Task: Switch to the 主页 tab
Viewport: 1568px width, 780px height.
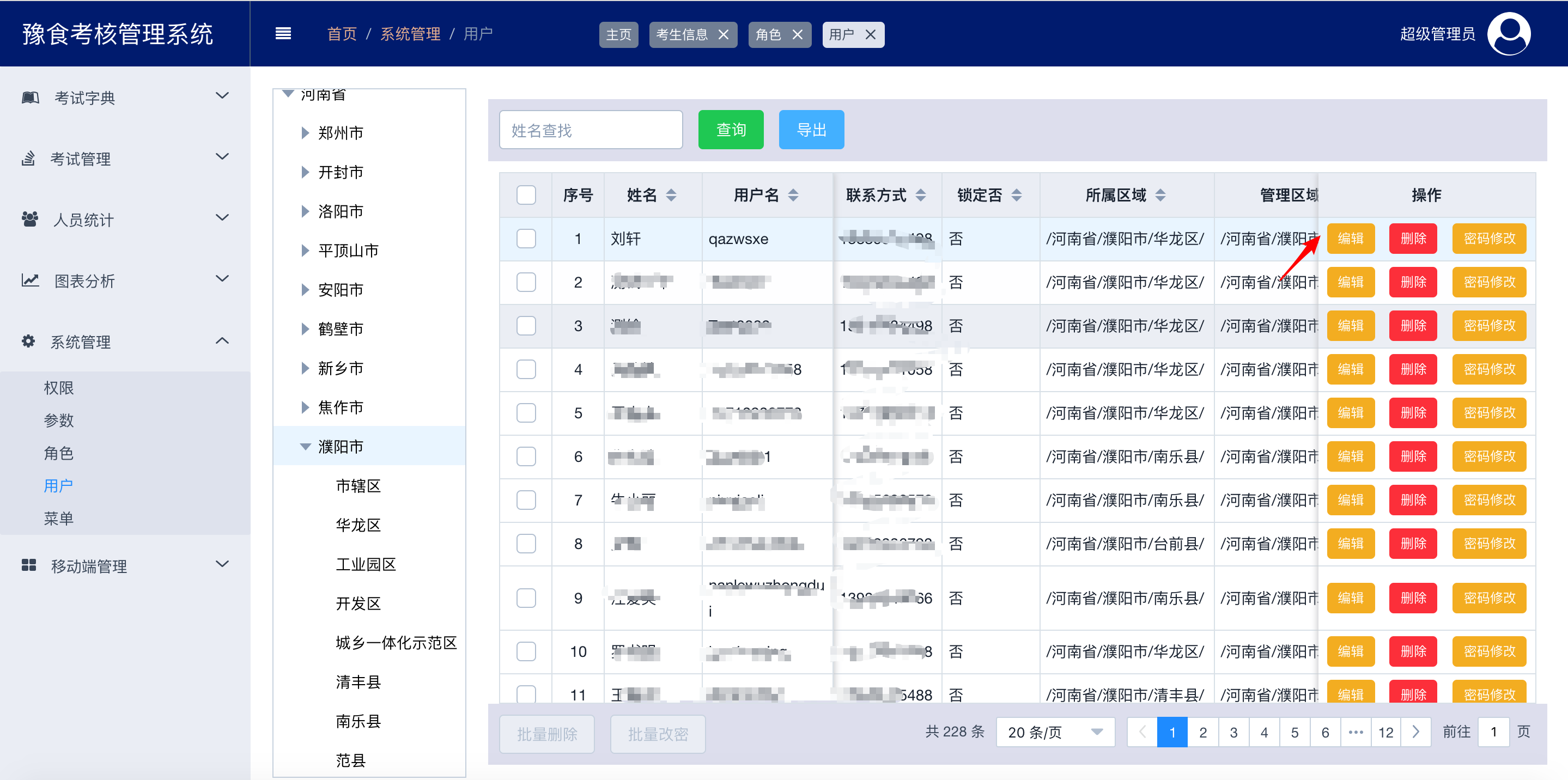Action: click(618, 35)
